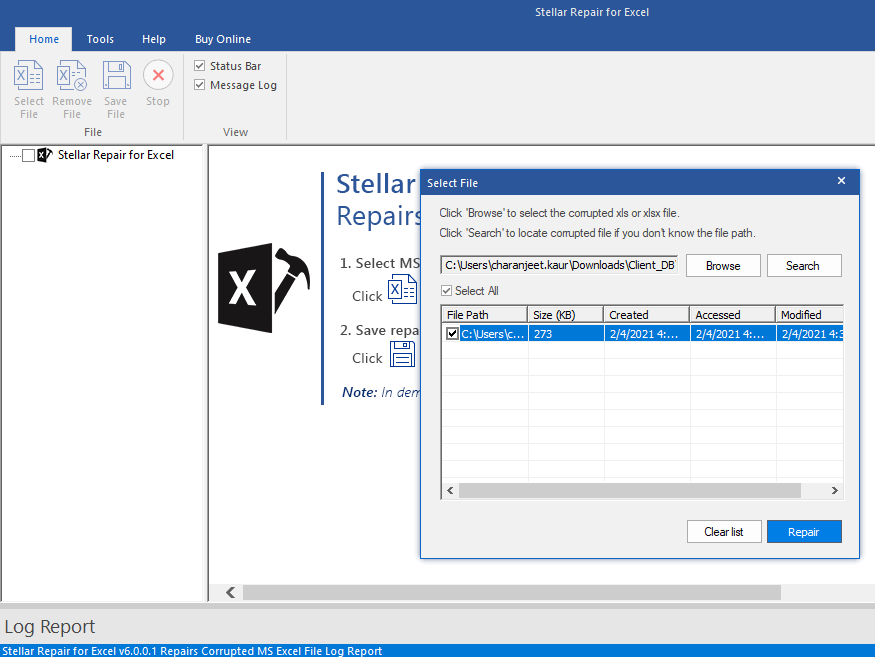Click the C:\Users\c... file path cell
Screen dimensions: 875x657
[493, 334]
